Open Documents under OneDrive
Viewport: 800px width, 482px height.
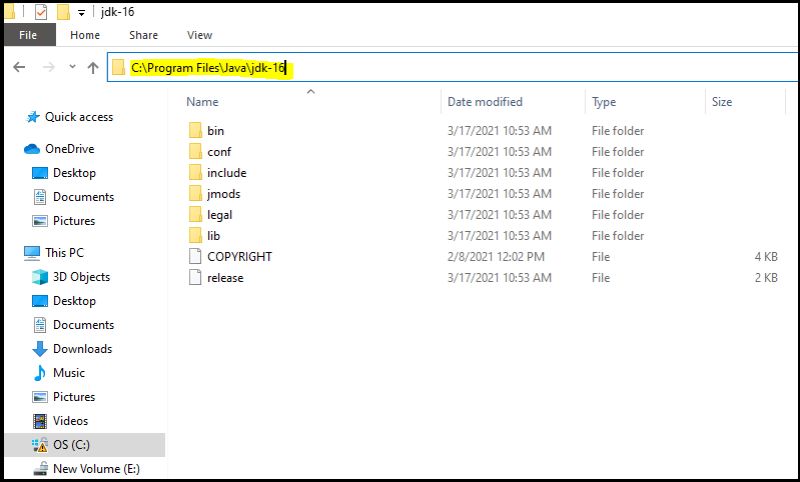click(x=83, y=196)
